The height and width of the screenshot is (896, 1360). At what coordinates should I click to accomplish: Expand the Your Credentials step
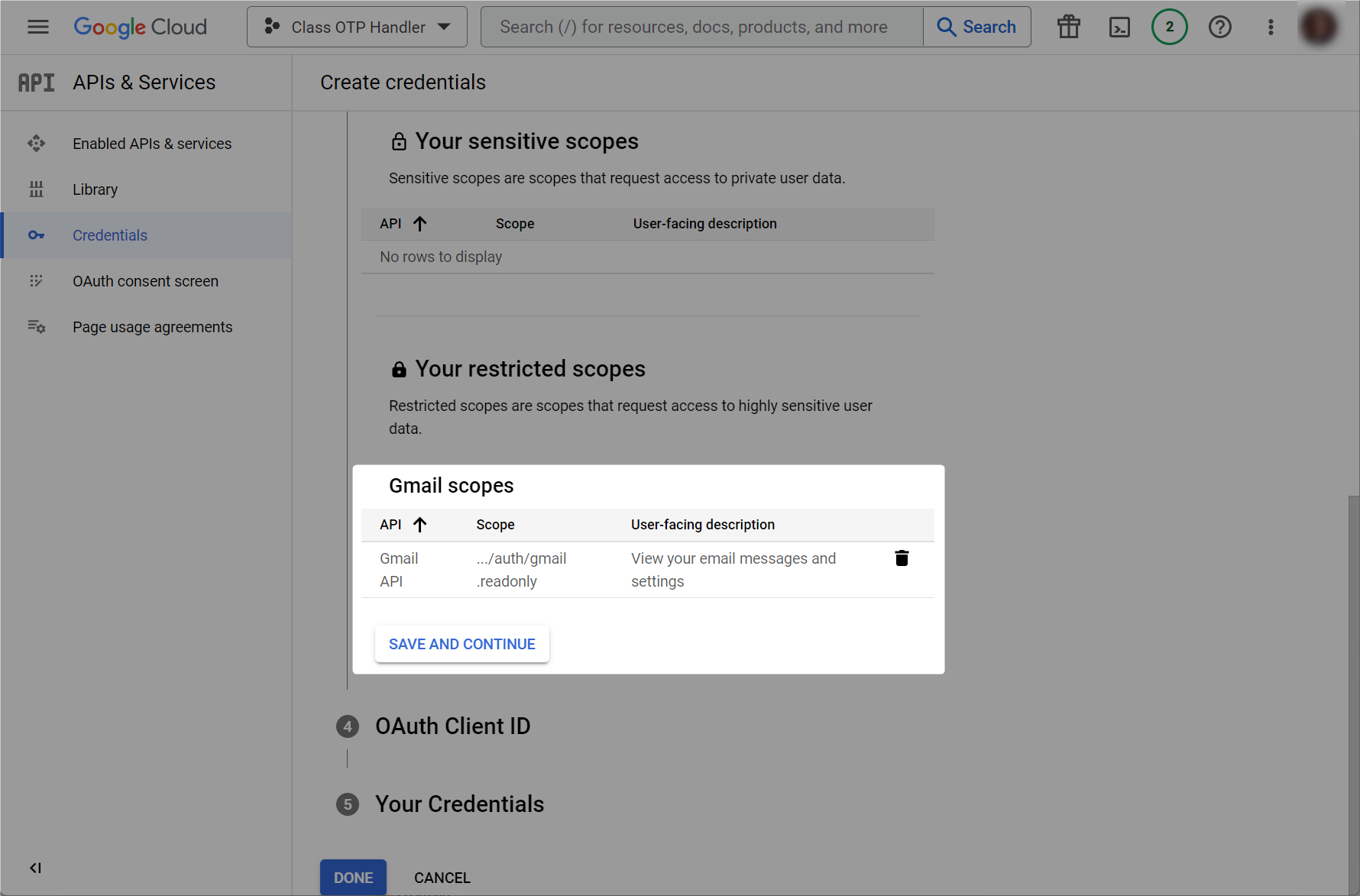(x=459, y=804)
